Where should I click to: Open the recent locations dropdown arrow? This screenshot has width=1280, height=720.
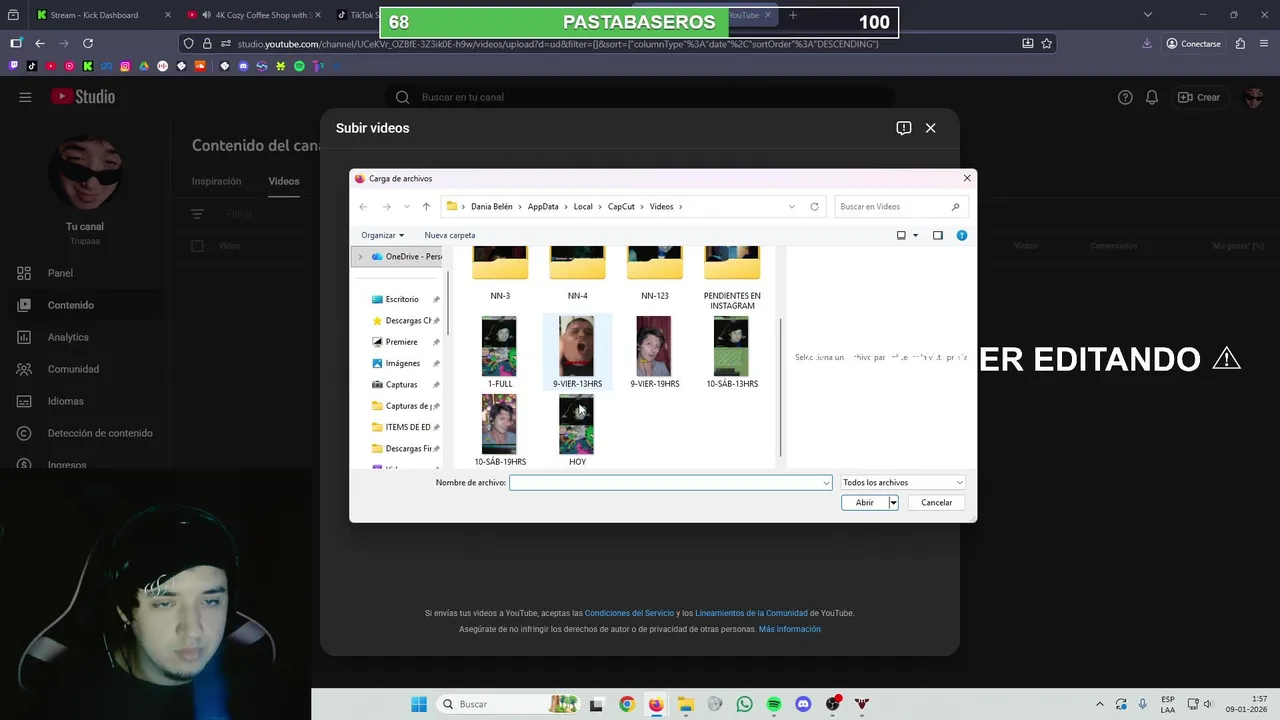coord(406,207)
